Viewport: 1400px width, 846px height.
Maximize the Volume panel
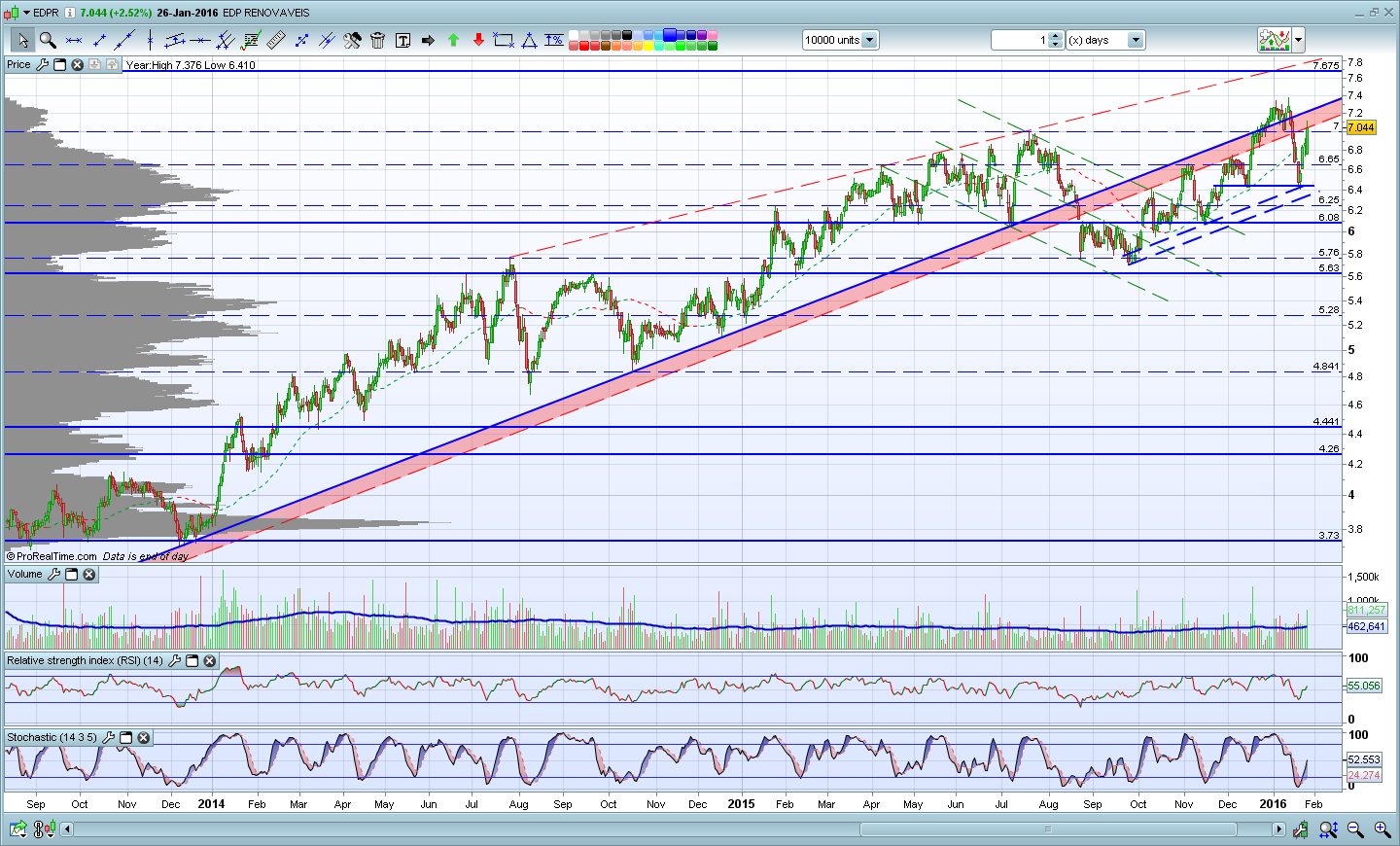pyautogui.click(x=71, y=574)
